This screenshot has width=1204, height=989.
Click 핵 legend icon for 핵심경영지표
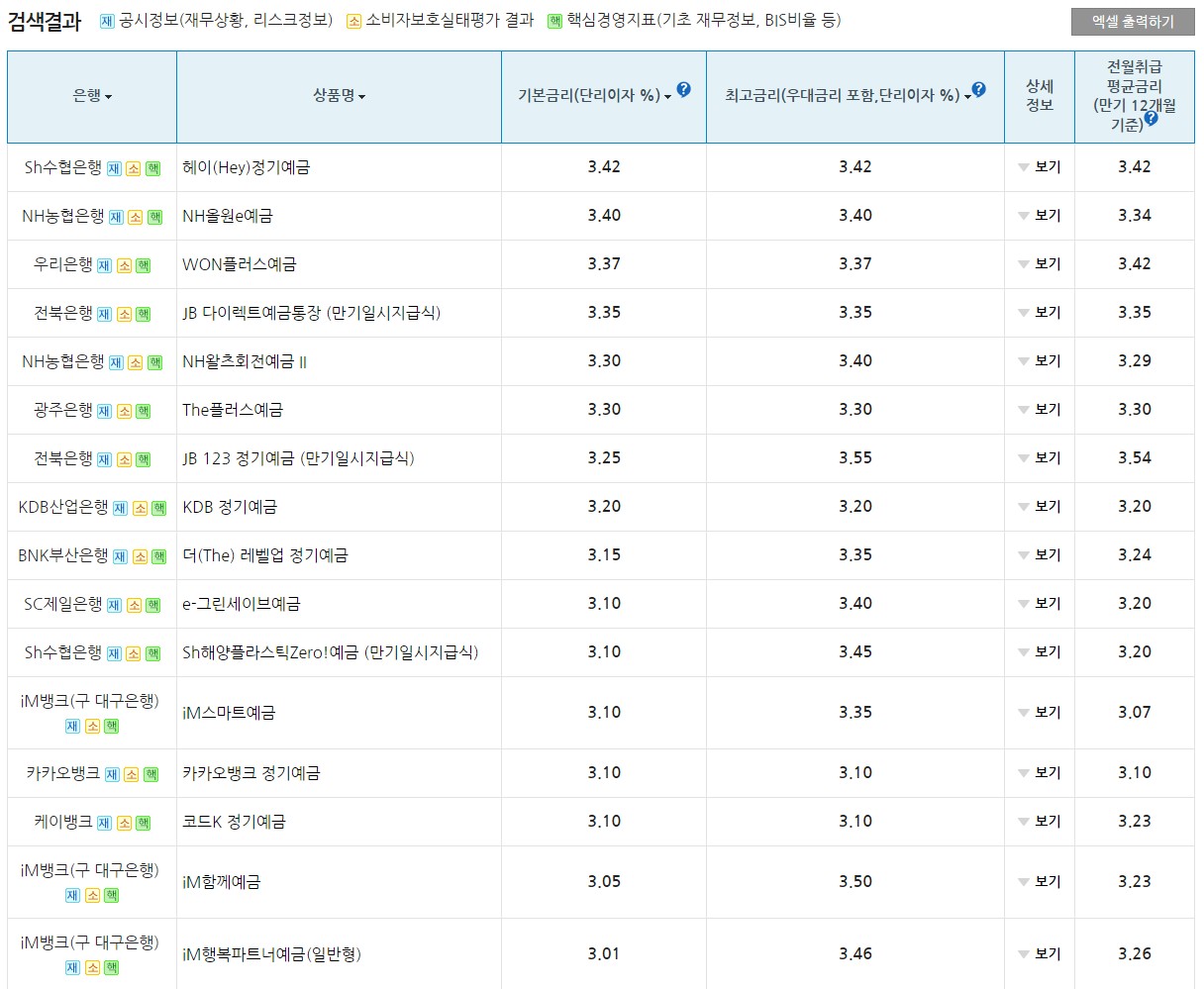point(554,21)
